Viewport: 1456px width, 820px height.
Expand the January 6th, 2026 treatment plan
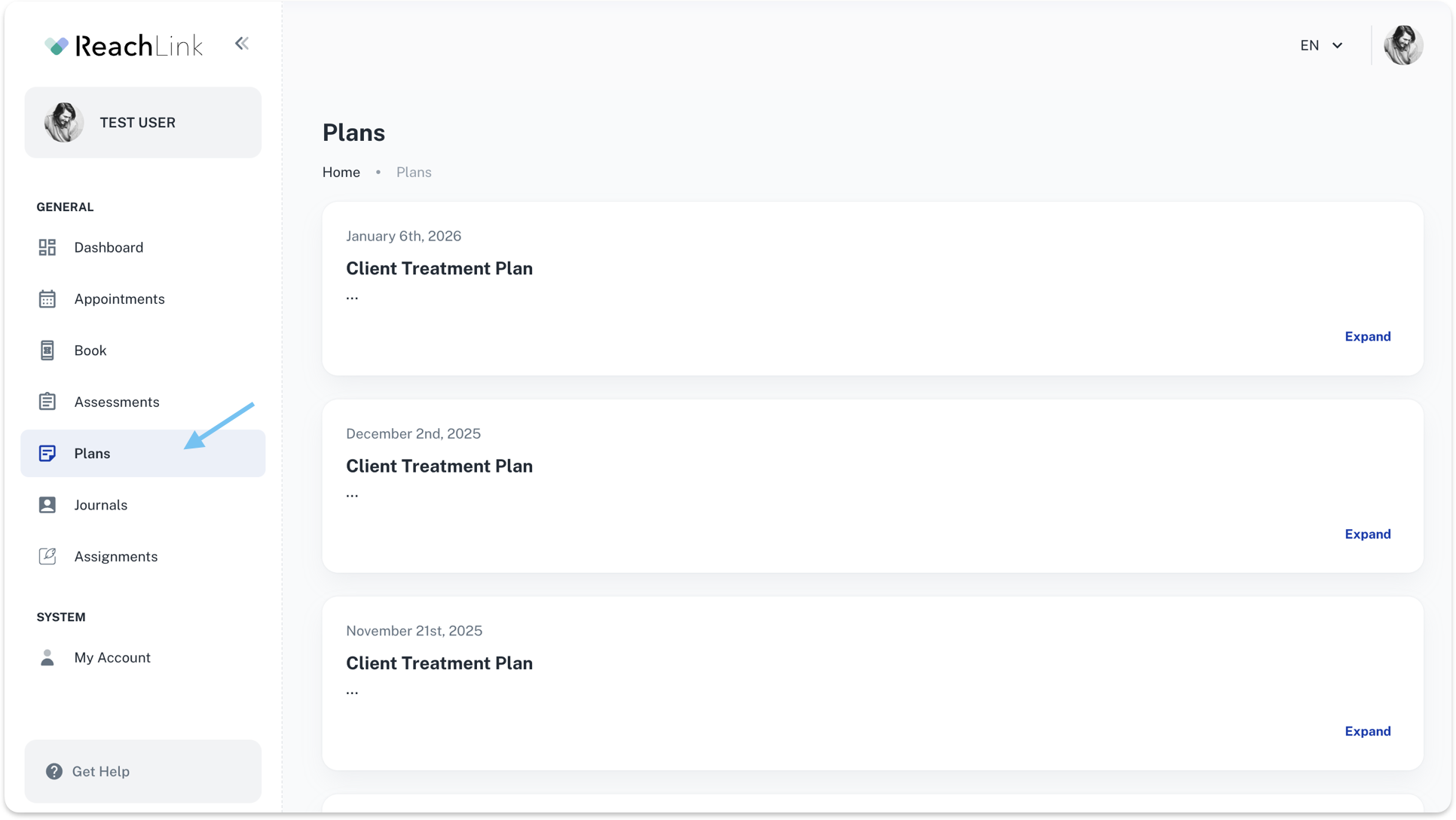click(1367, 336)
